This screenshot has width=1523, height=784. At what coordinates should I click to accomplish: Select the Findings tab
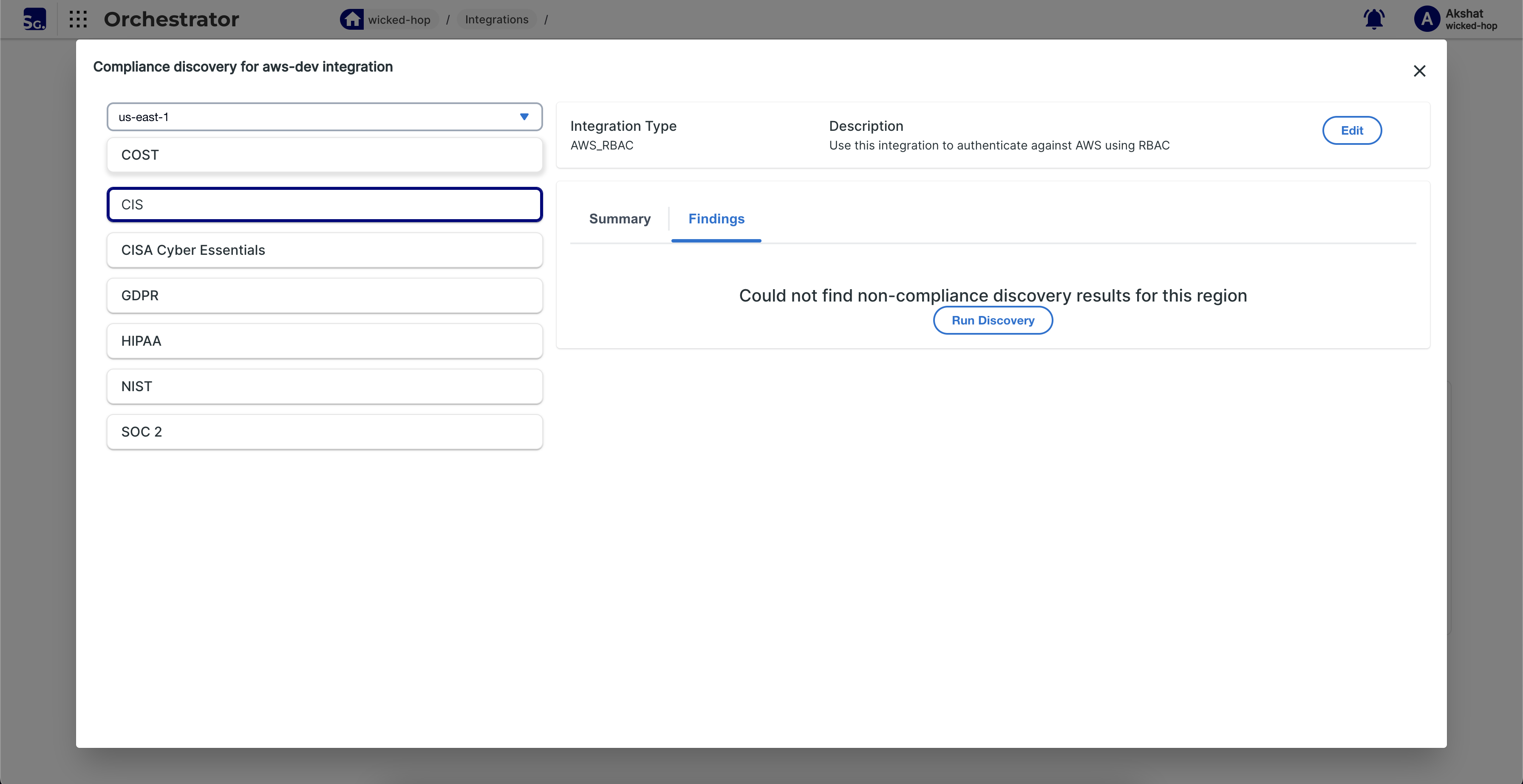(716, 219)
